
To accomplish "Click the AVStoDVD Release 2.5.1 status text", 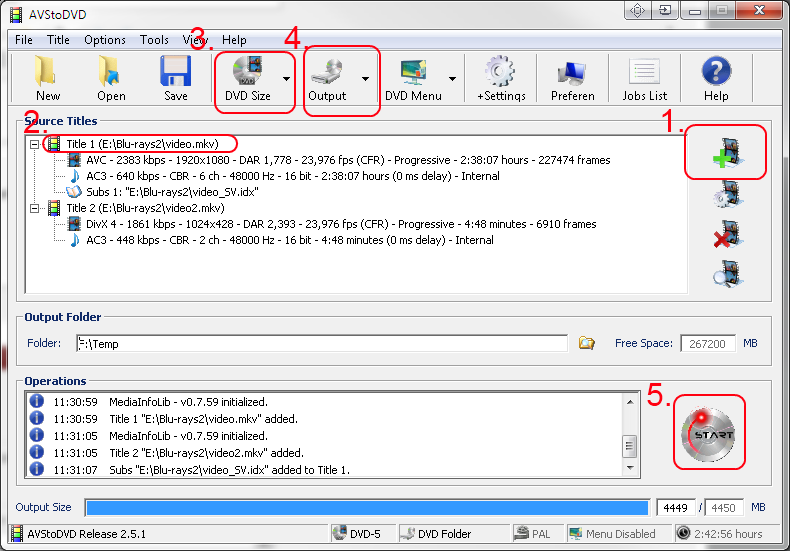I will [x=87, y=534].
